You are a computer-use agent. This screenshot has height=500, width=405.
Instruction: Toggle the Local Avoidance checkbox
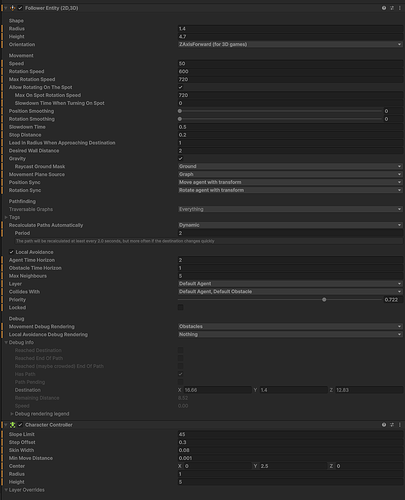point(11,252)
